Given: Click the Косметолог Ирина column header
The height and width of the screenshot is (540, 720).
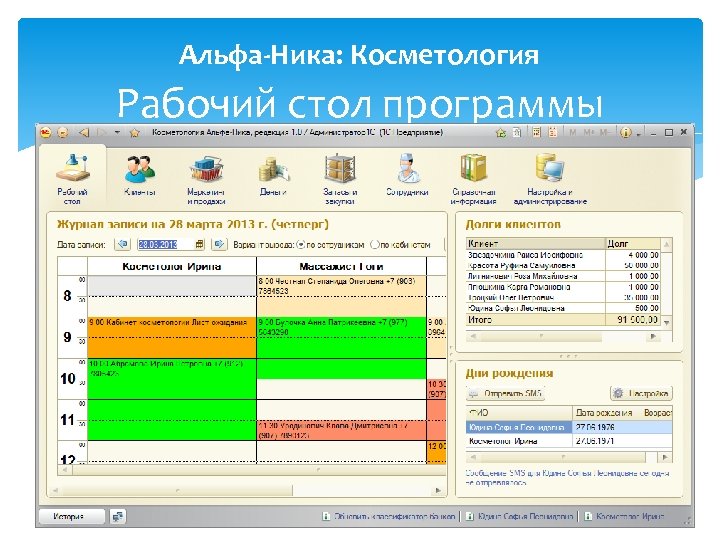Looking at the screenshot, I should coord(172,266).
